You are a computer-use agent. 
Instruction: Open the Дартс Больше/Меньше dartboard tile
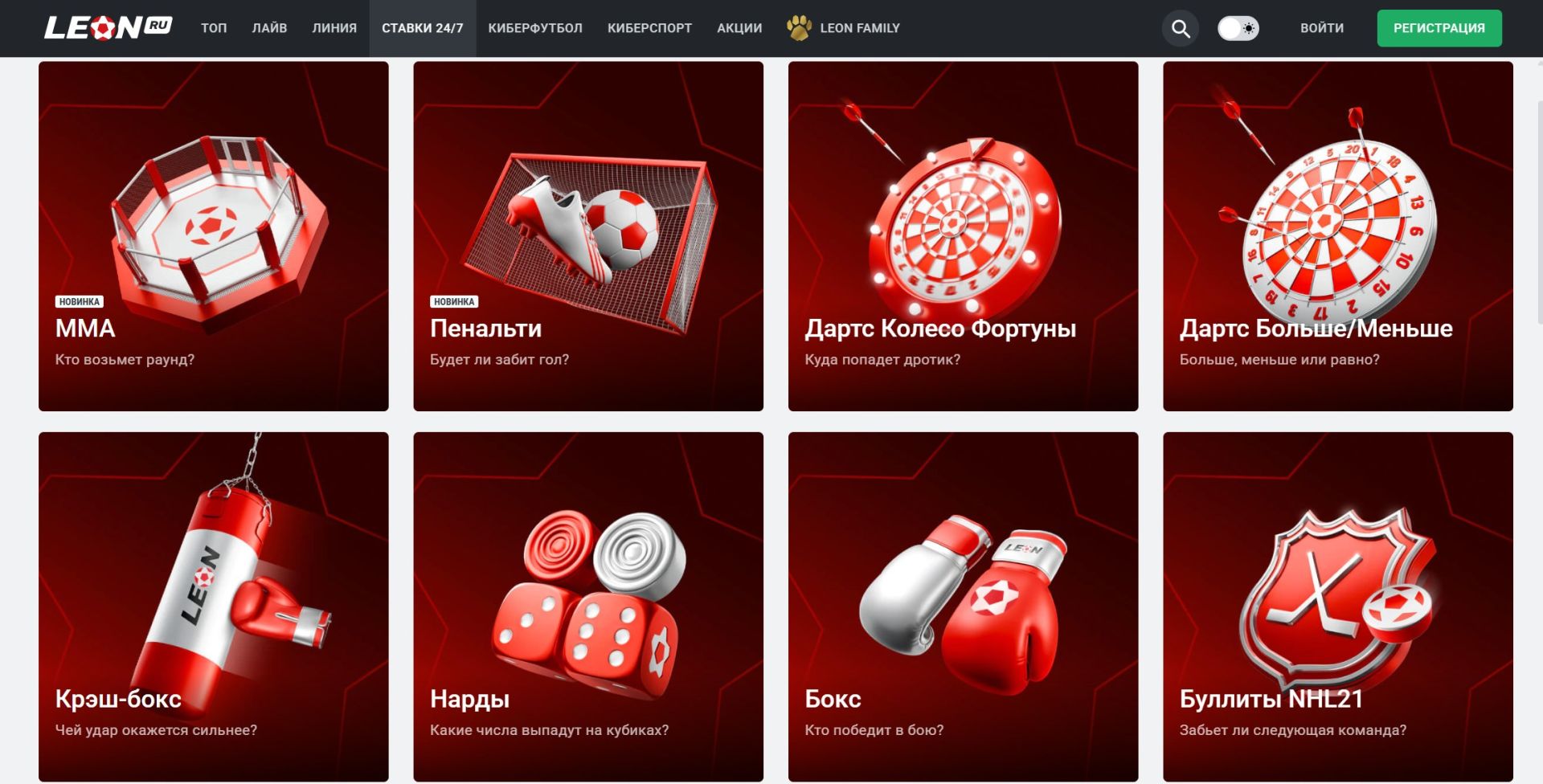click(1338, 236)
